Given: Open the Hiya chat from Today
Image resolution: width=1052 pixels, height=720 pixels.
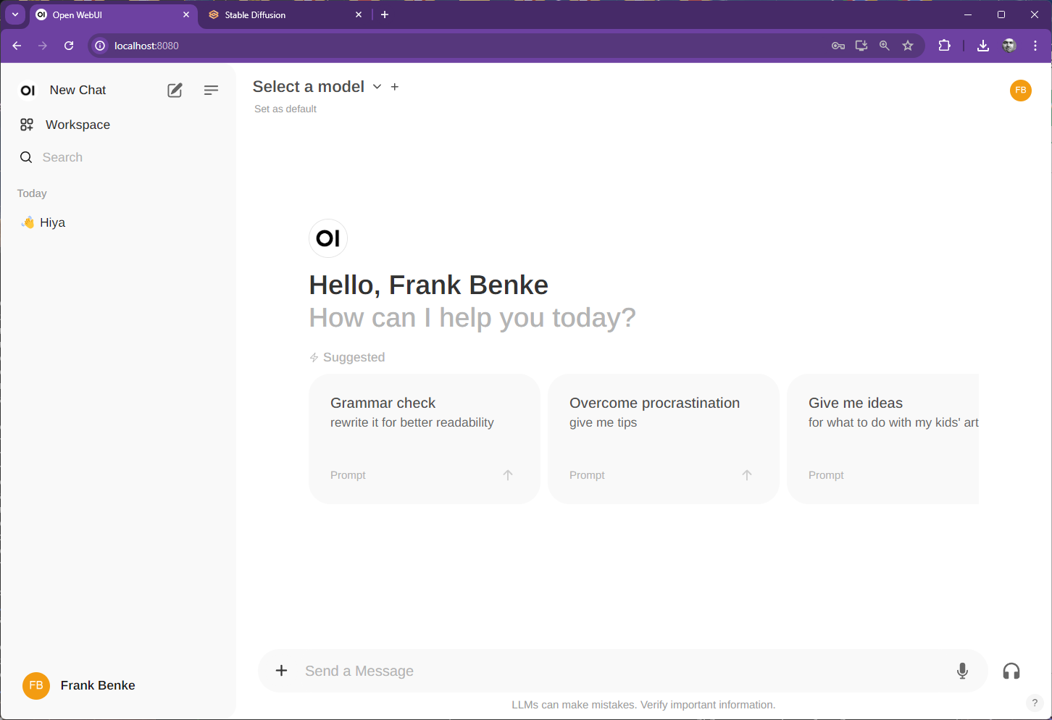Looking at the screenshot, I should pyautogui.click(x=52, y=223).
